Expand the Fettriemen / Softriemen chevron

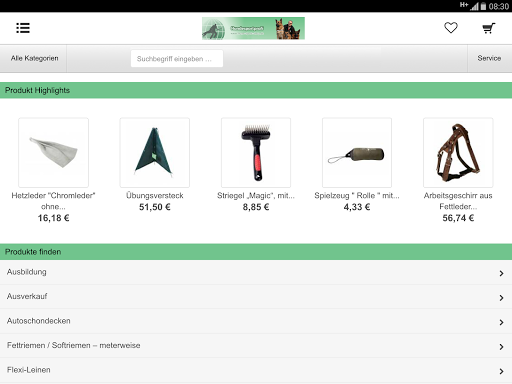pos(501,347)
